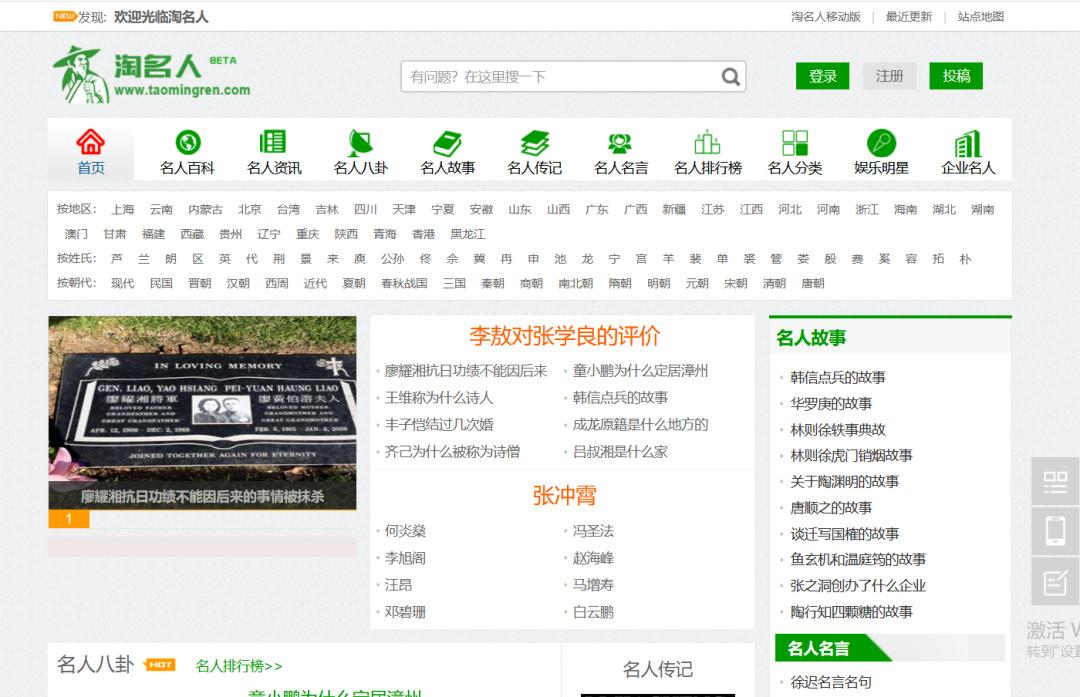1080x697 pixels.
Task: Open mobile view via phone icon on right edge
Action: (x=1055, y=531)
